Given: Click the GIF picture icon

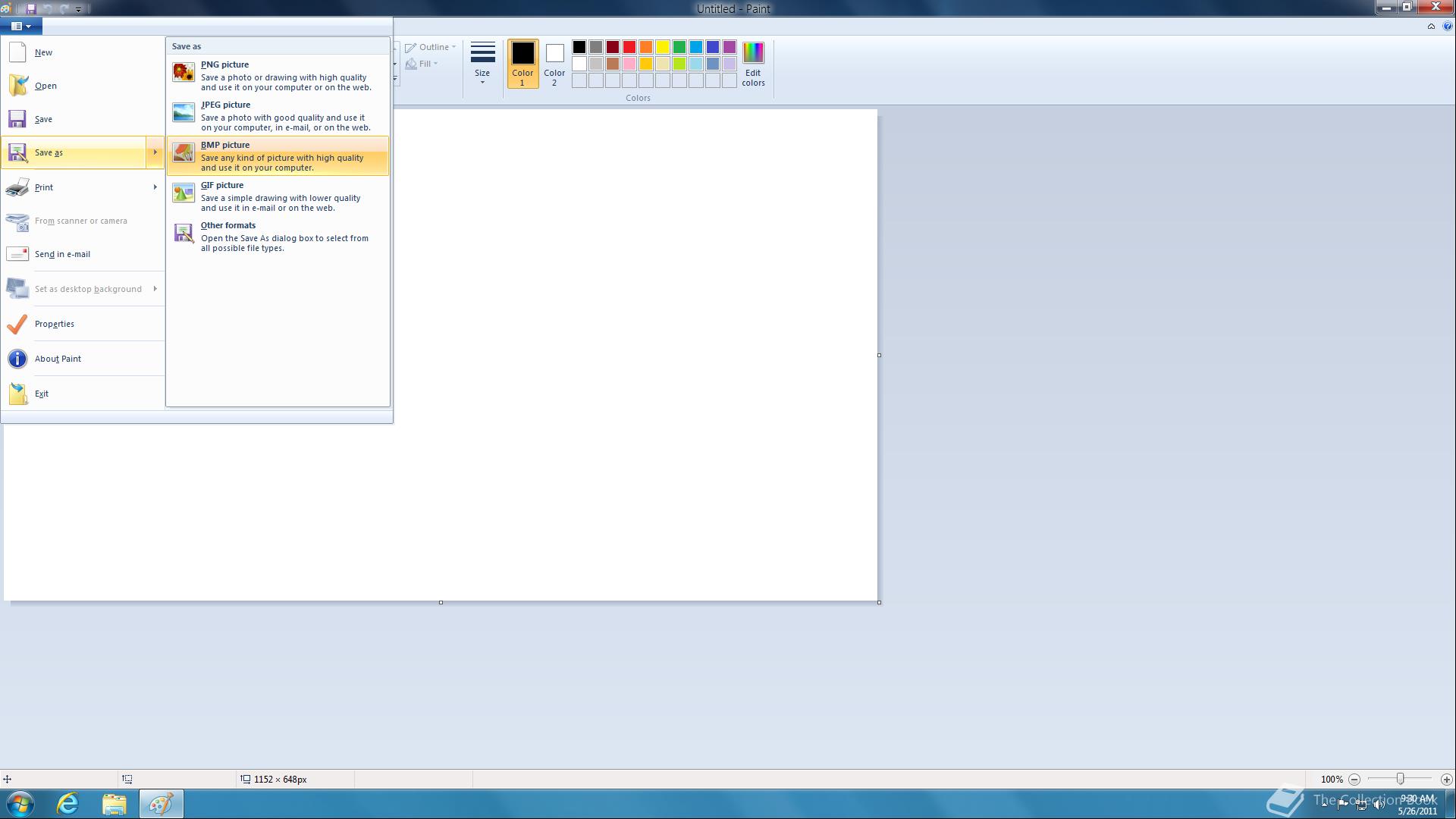Looking at the screenshot, I should [x=183, y=193].
